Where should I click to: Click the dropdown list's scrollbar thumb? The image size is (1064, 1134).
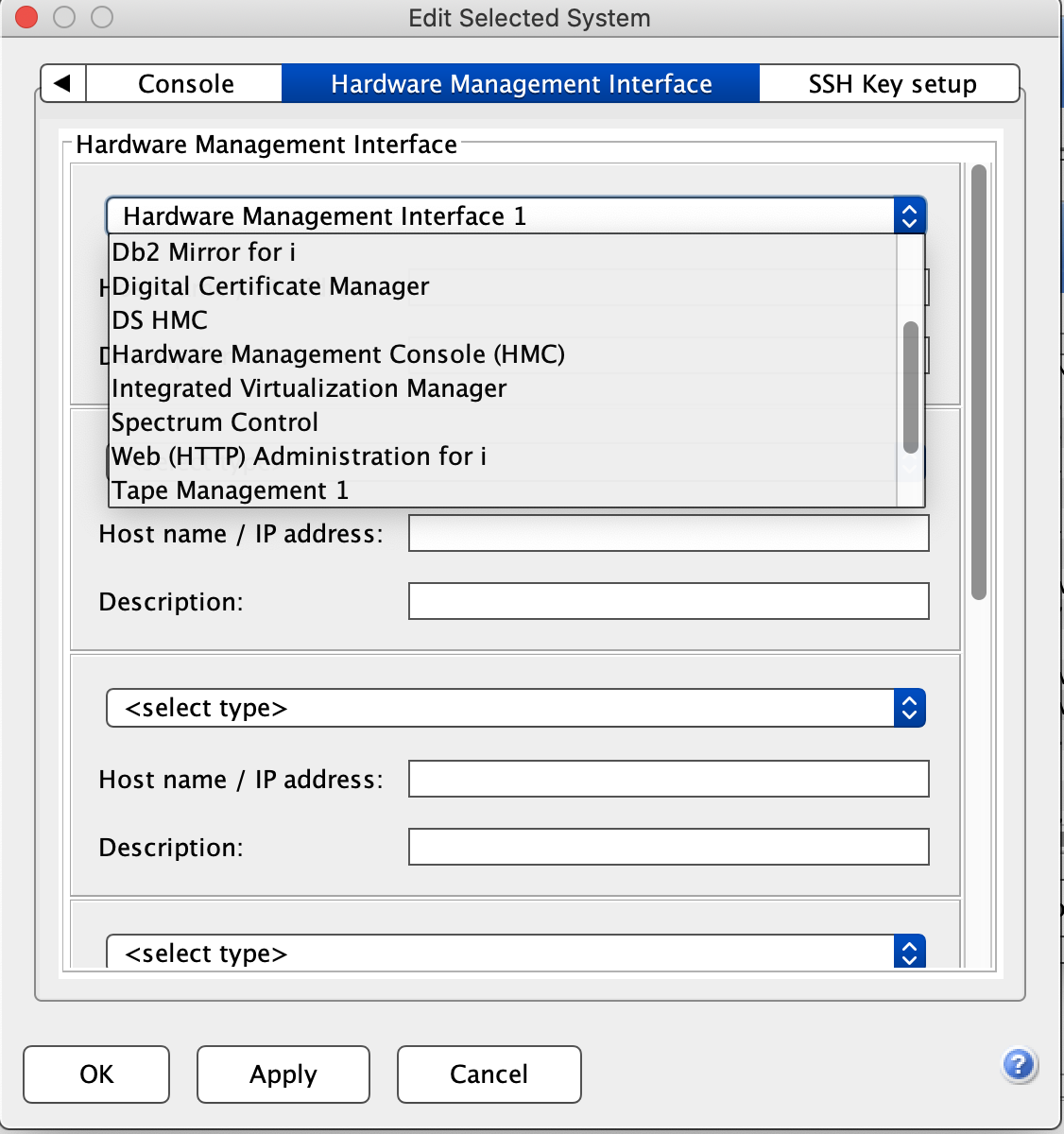tap(911, 387)
